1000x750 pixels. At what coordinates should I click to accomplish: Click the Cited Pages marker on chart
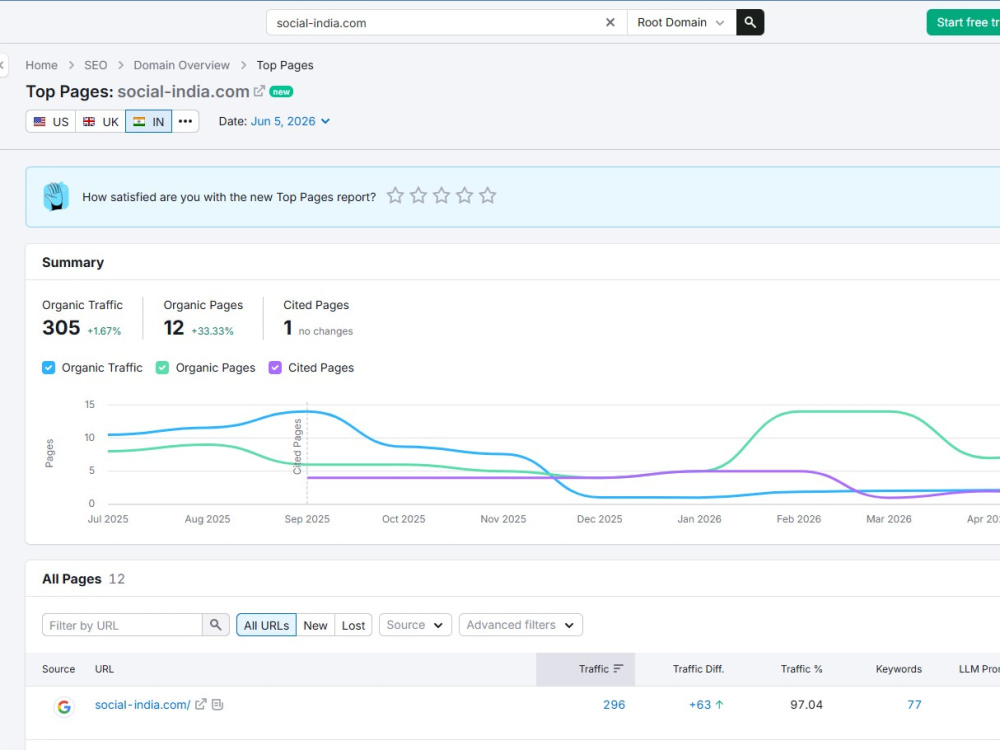pyautogui.click(x=297, y=446)
